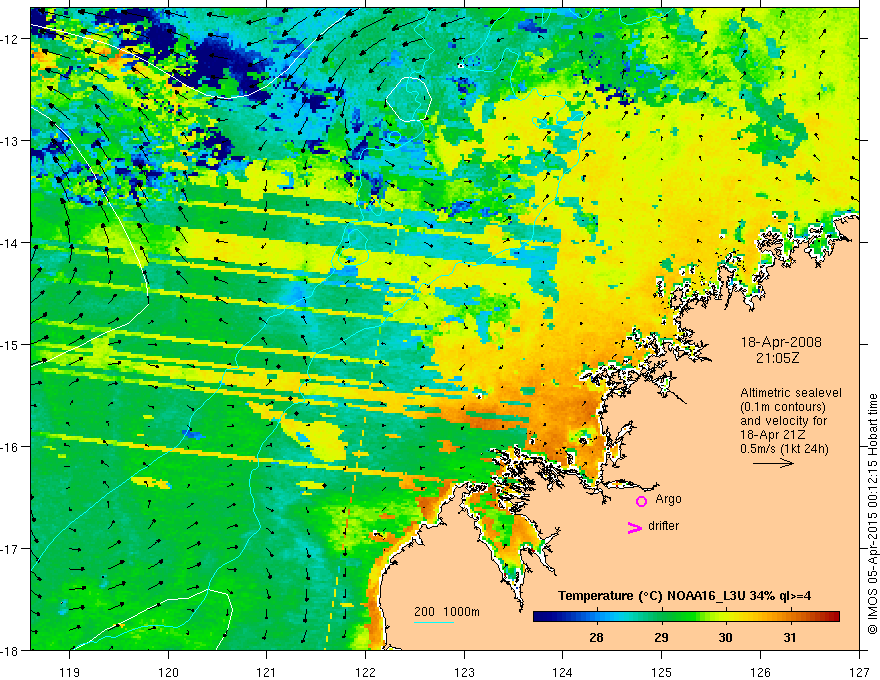Viewport: 880px width, 680px height.
Task: Click longitude label 120
Action: 168,672
